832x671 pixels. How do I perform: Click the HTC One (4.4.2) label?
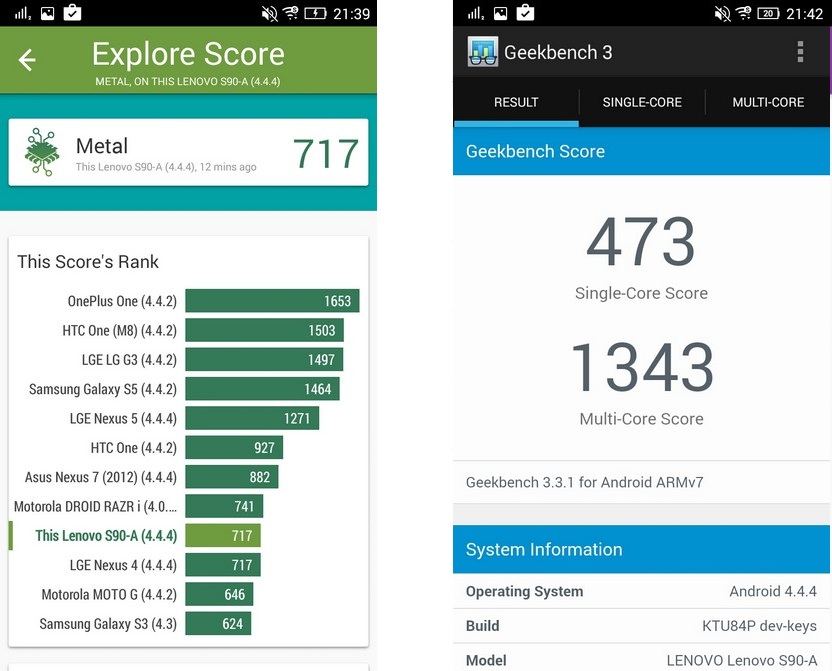click(x=134, y=448)
